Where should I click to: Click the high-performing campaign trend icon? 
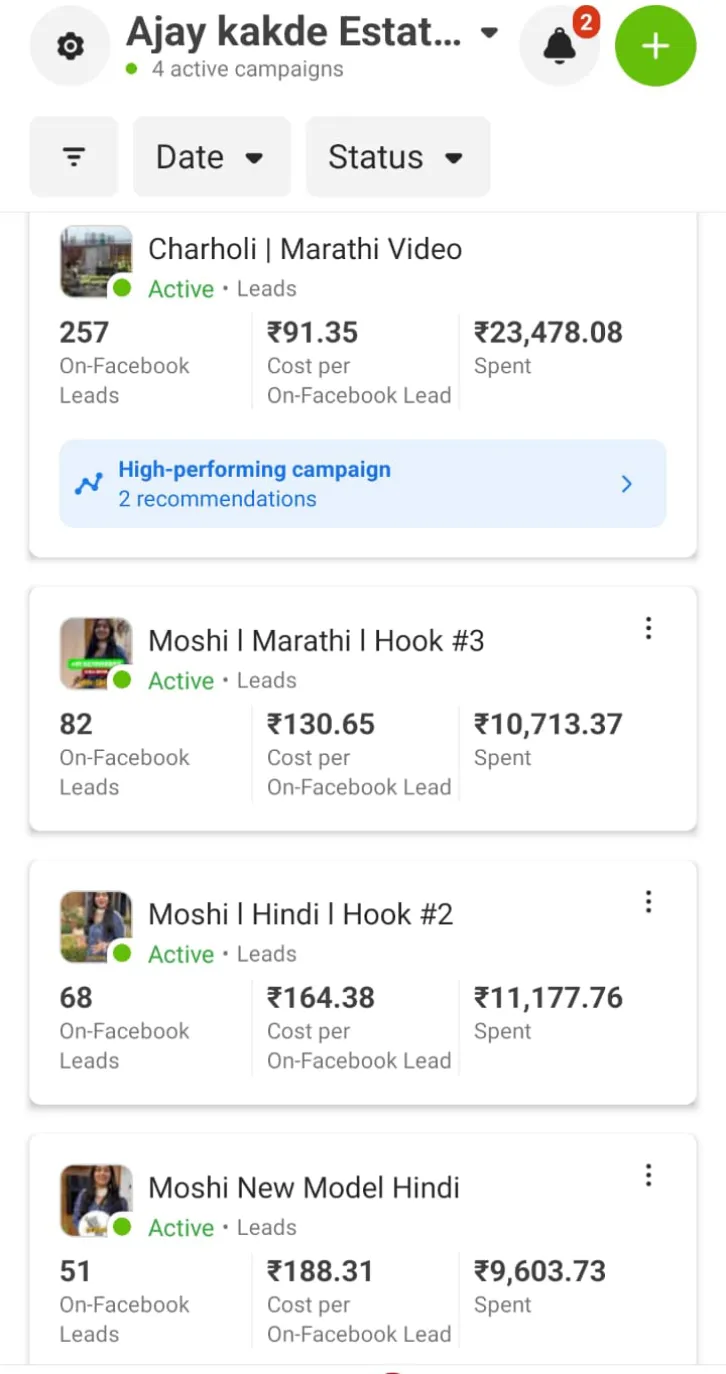click(89, 484)
